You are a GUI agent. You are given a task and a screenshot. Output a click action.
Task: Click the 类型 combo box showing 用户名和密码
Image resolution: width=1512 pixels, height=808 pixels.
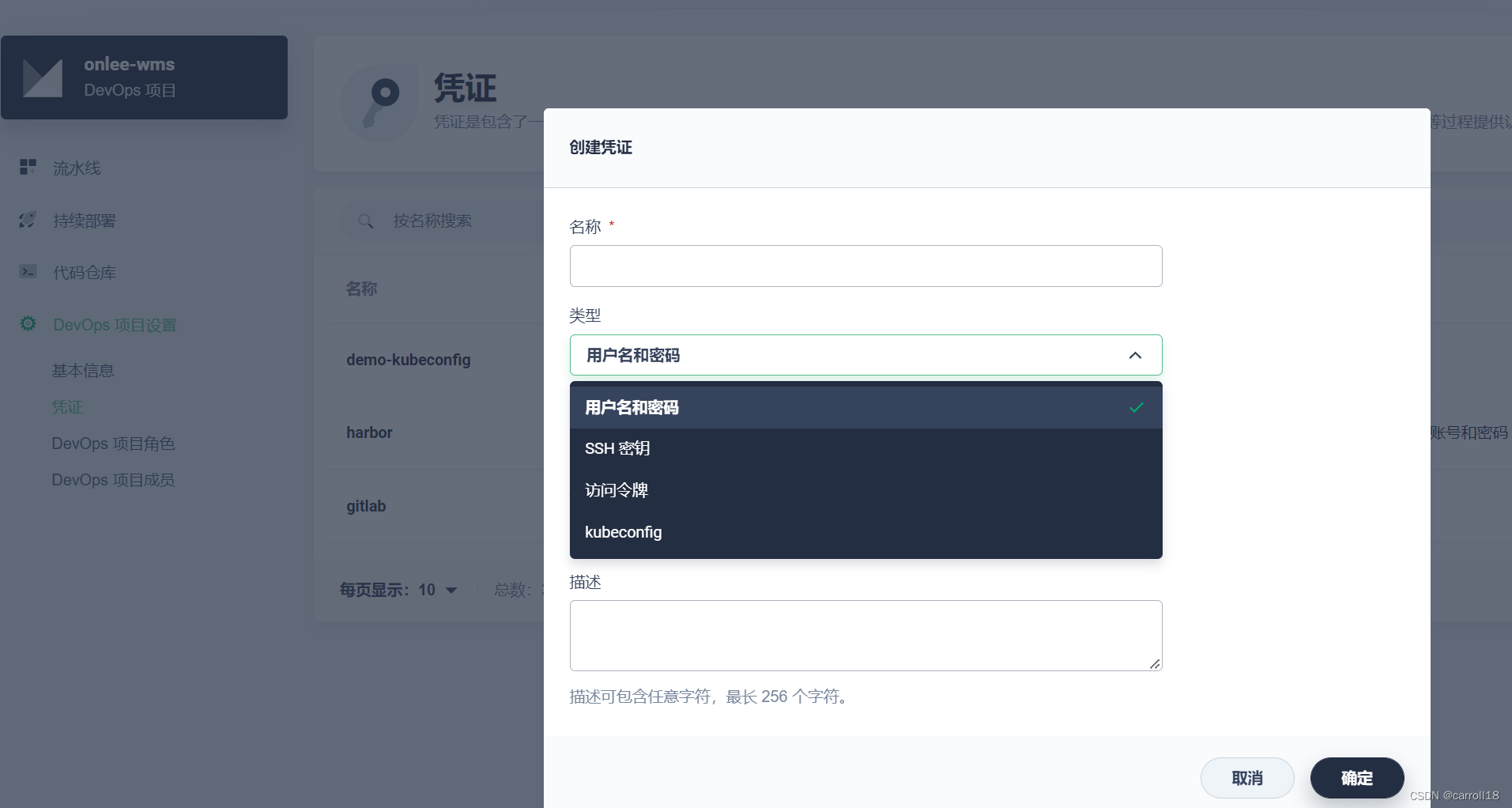(865, 355)
